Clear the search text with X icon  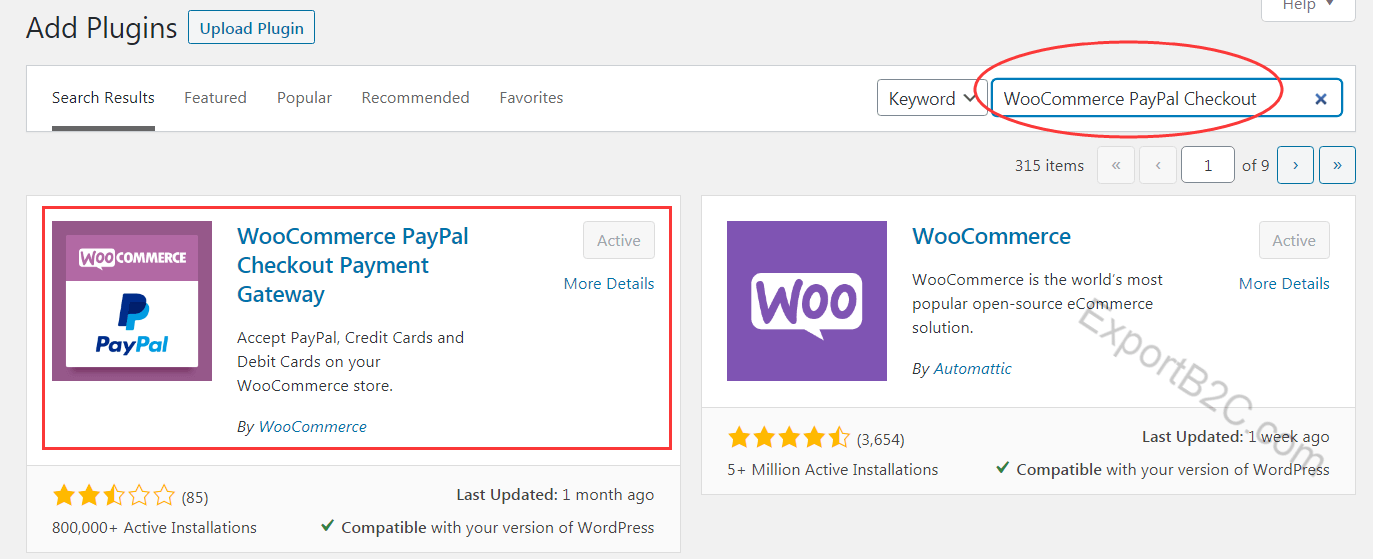tap(1321, 99)
